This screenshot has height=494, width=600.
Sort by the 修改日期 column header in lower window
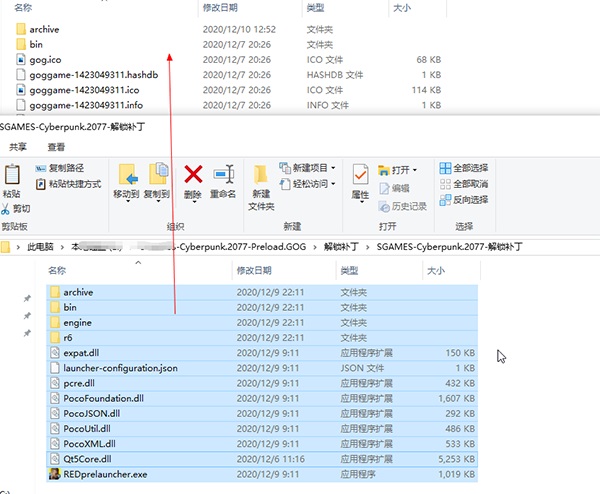pyautogui.click(x=255, y=271)
